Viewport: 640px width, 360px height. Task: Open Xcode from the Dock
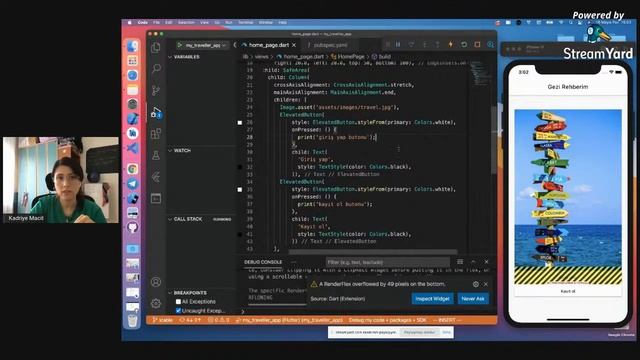click(132, 119)
